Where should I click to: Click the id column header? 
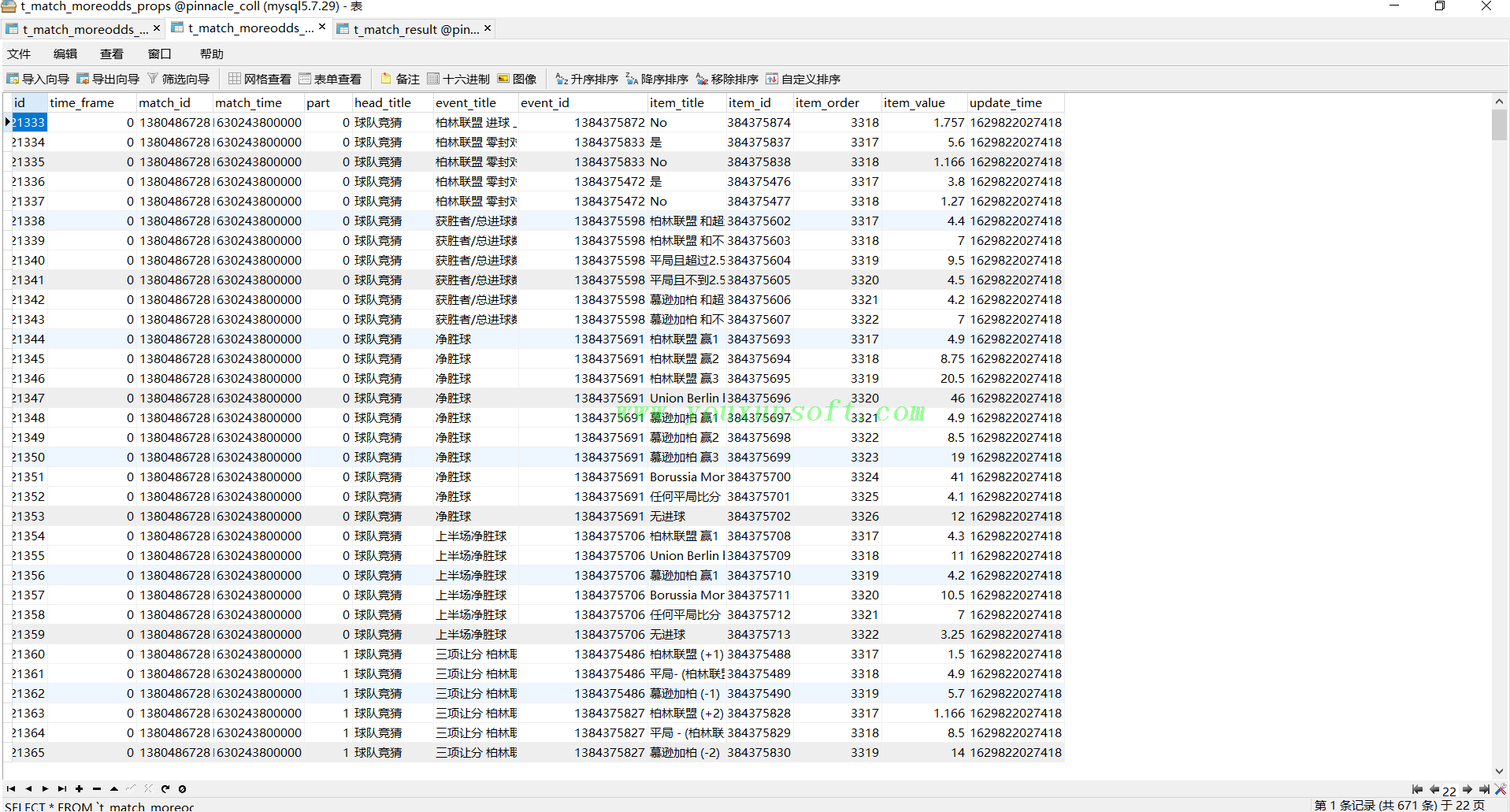pyautogui.click(x=28, y=102)
